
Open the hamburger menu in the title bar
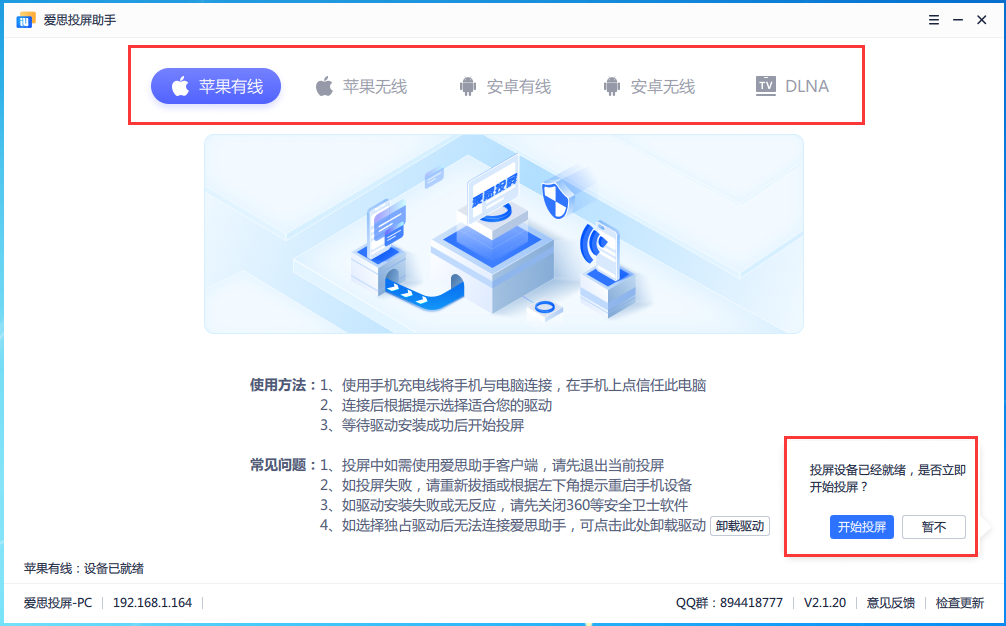pos(933,18)
